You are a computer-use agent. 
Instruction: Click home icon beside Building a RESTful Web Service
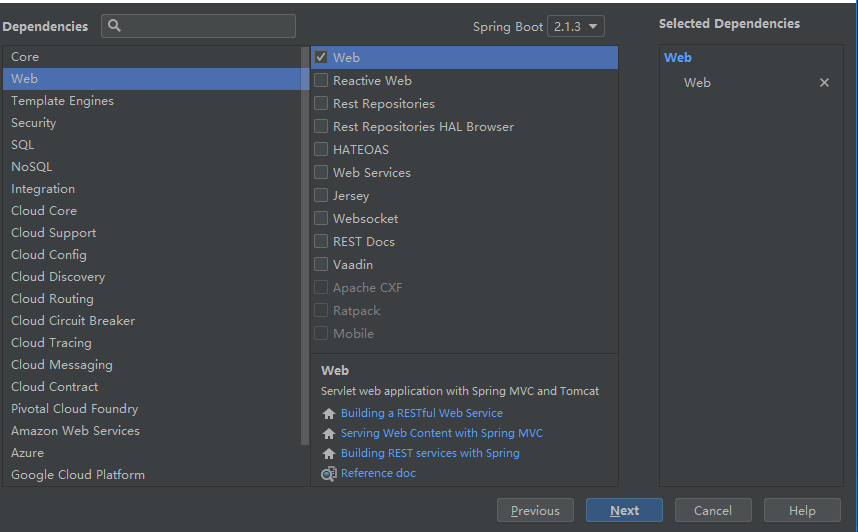tap(329, 413)
